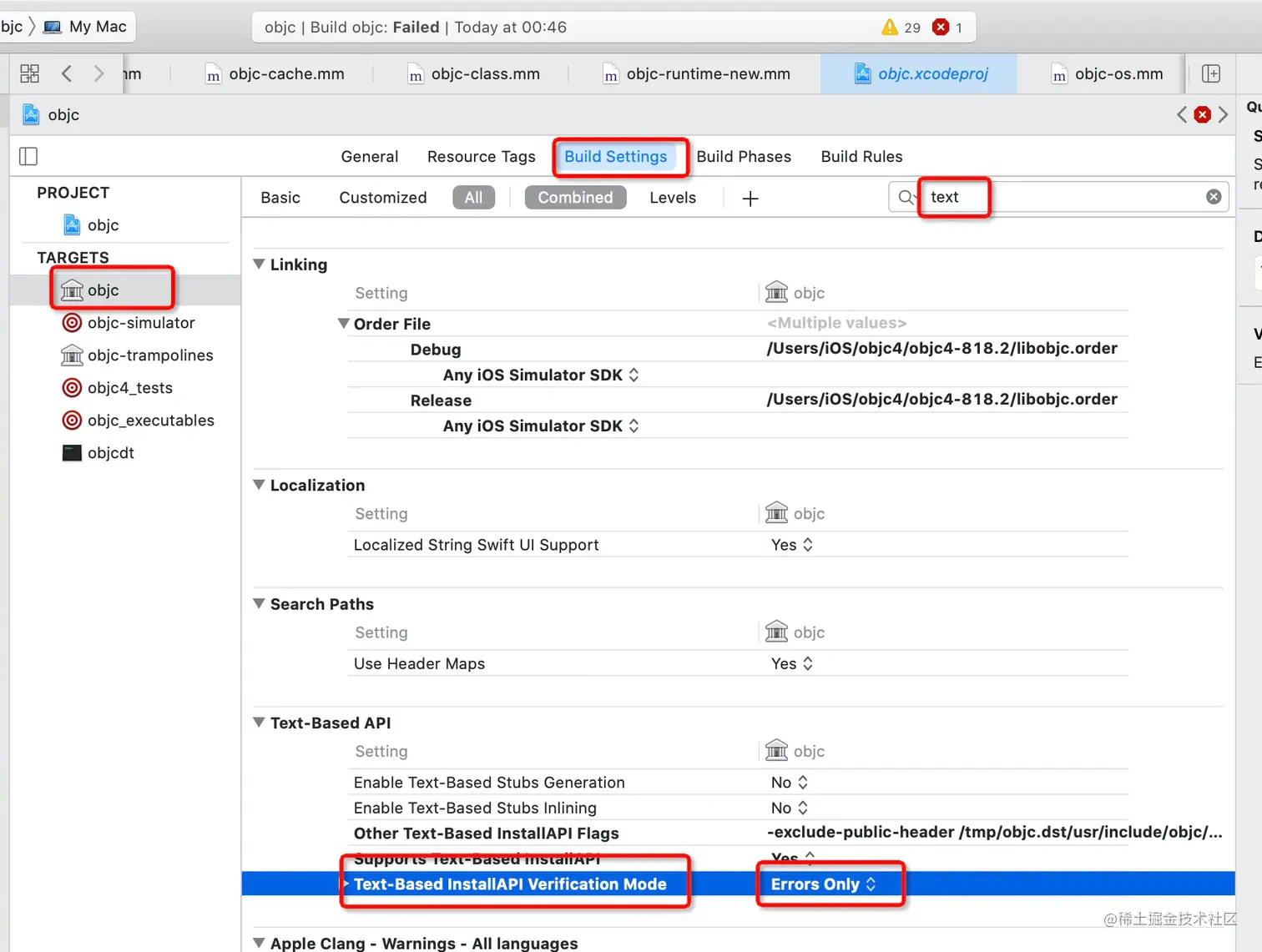Select the Build Settings tab
This screenshot has width=1262, height=952.
click(x=616, y=157)
